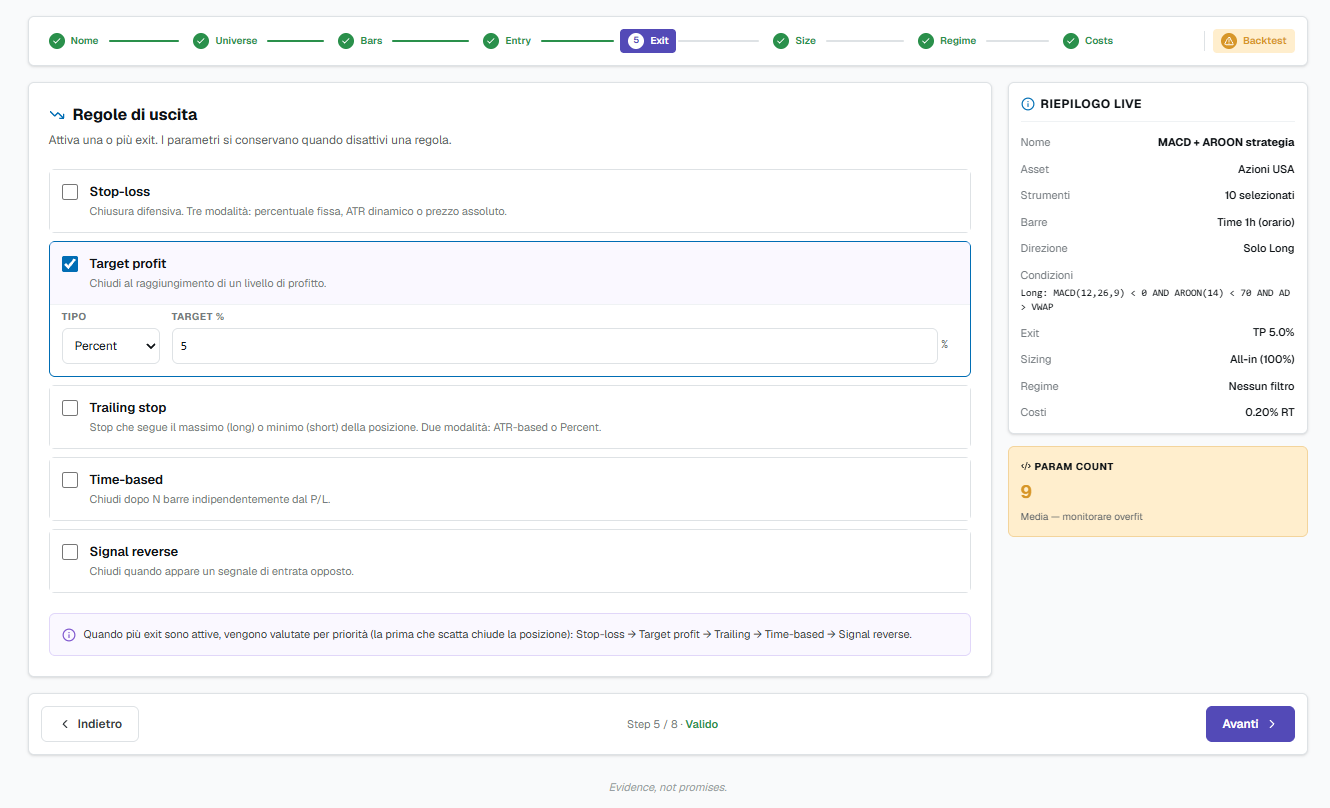Click the 0.20% RT costs value

1270,412
